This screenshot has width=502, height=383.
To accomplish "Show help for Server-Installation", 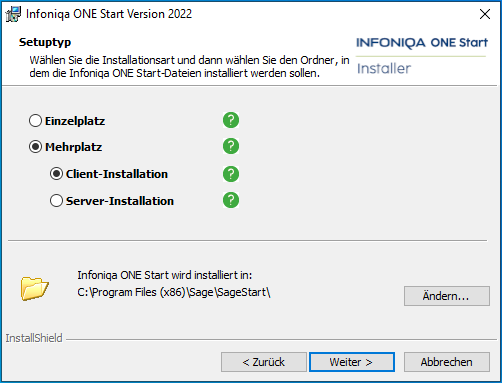I will [x=231, y=200].
